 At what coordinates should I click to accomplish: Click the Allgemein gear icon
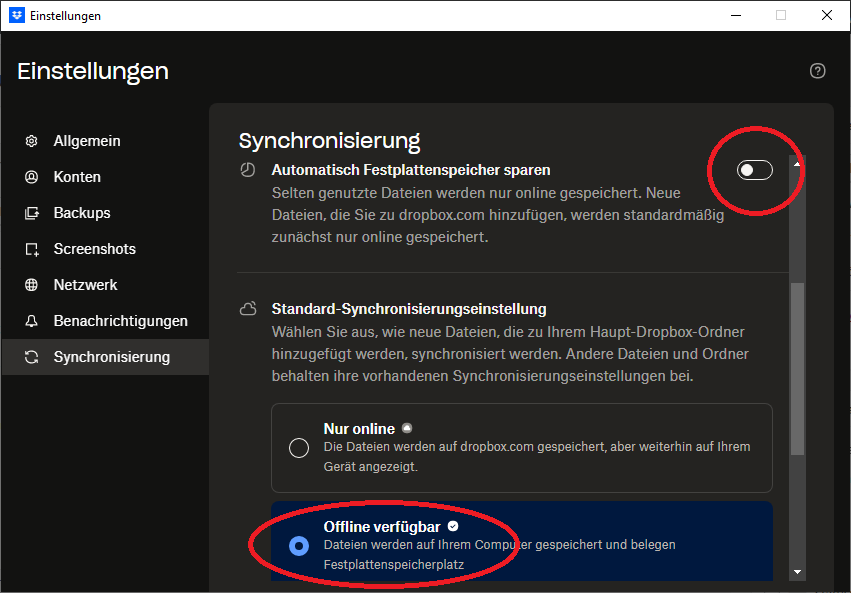32,141
